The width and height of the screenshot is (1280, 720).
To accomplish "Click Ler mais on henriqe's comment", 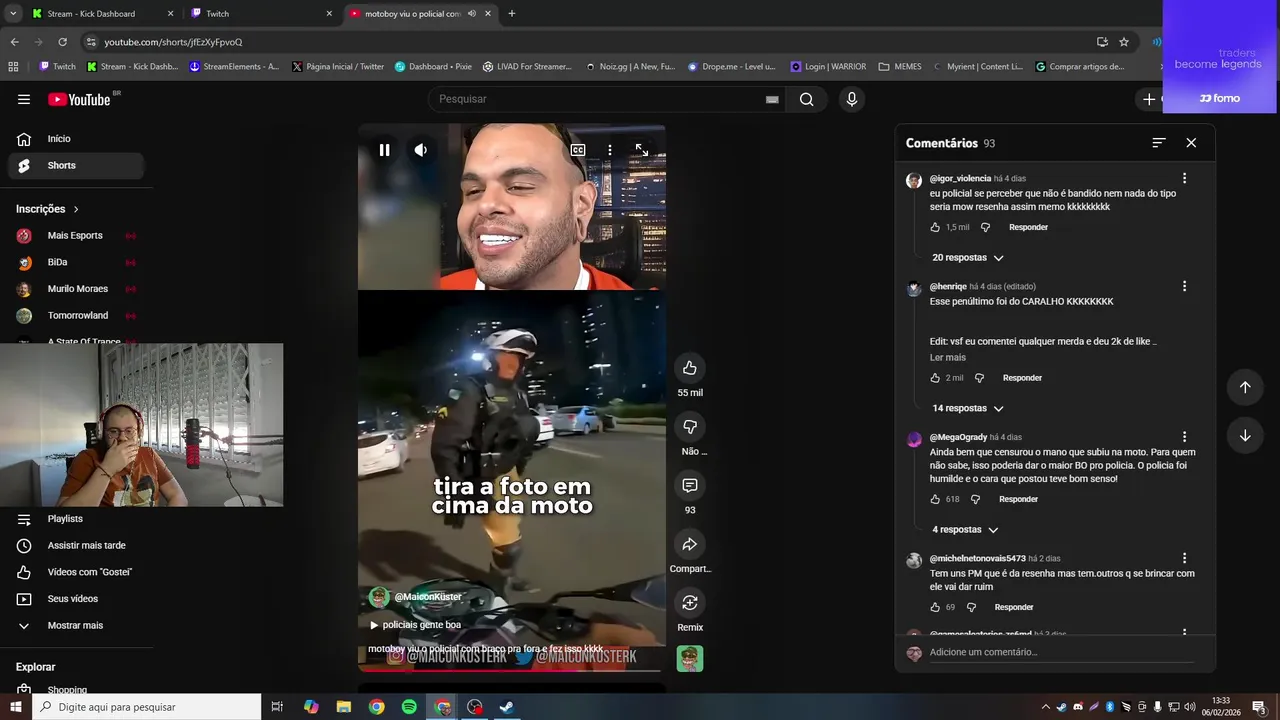I will pyautogui.click(x=948, y=357).
